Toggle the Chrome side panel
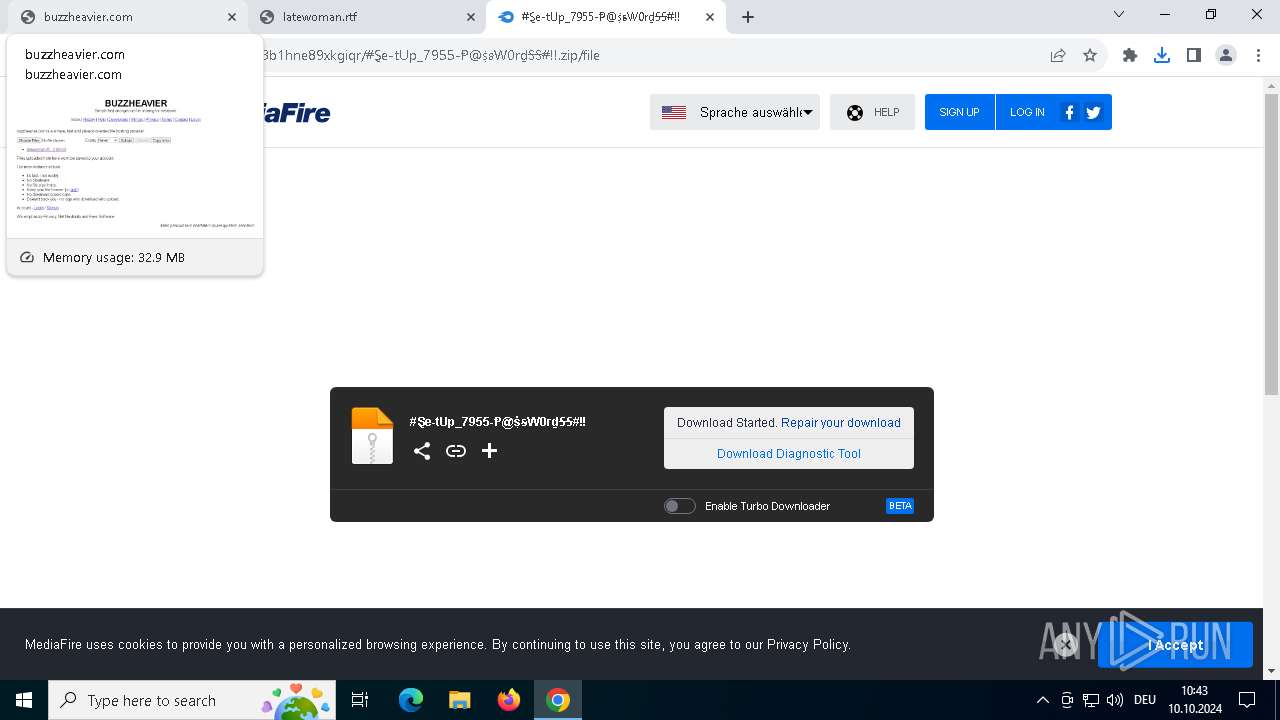The image size is (1280, 720). [1194, 55]
